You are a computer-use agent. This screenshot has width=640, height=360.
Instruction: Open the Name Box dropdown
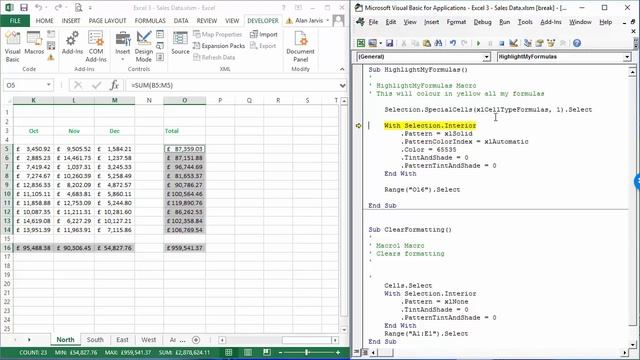(49, 85)
